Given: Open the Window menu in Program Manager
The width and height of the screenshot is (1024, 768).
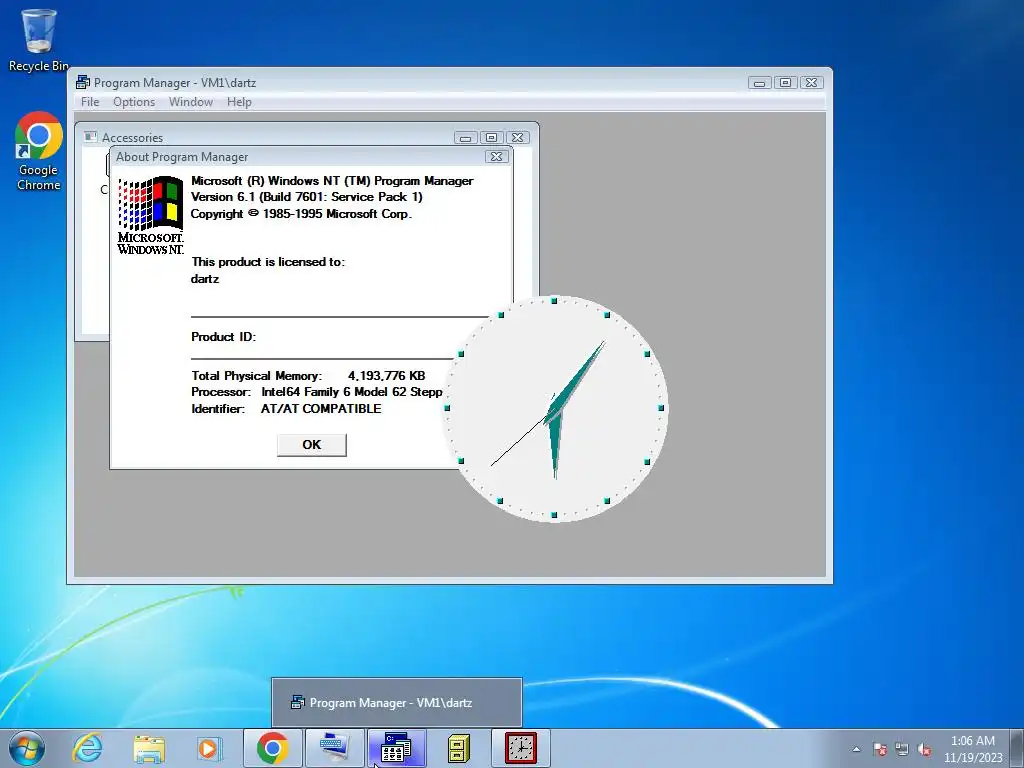Looking at the screenshot, I should [191, 102].
